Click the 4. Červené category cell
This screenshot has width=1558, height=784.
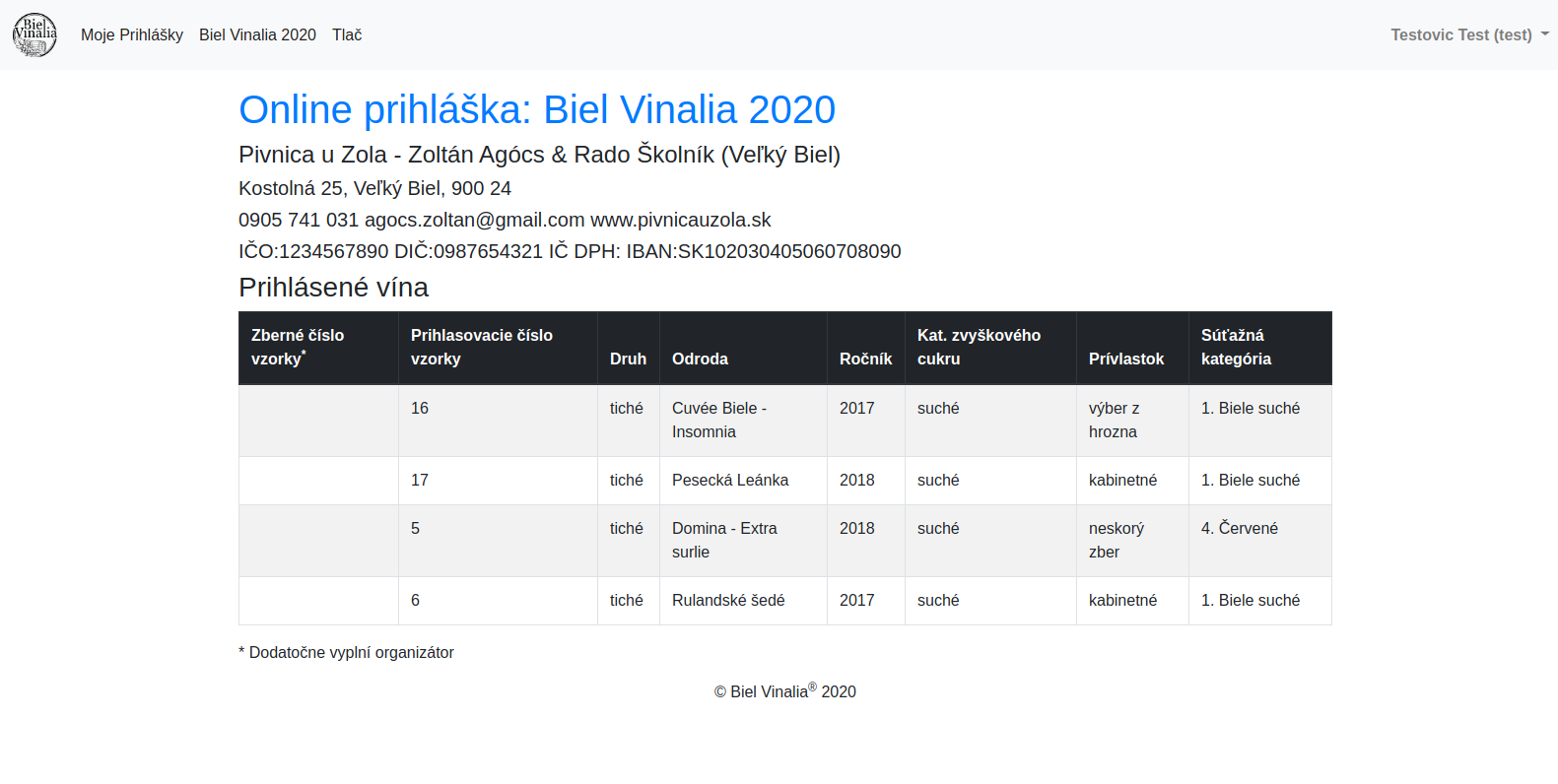click(x=1240, y=528)
